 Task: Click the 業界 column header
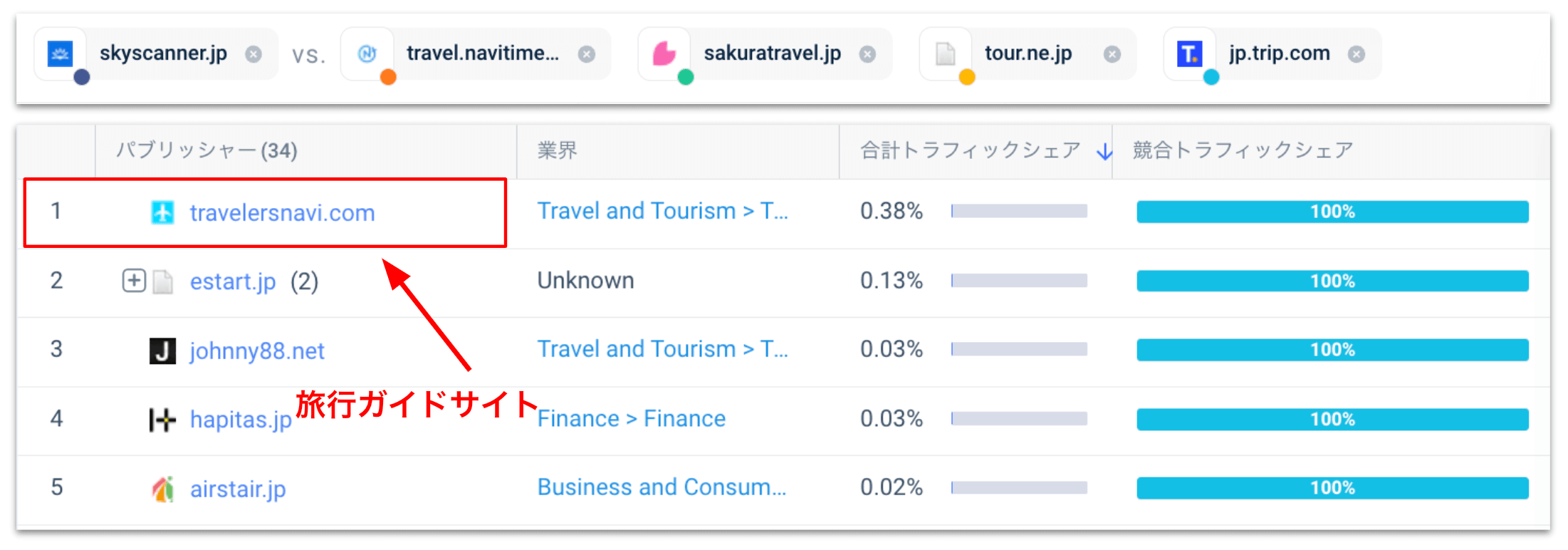click(x=557, y=150)
